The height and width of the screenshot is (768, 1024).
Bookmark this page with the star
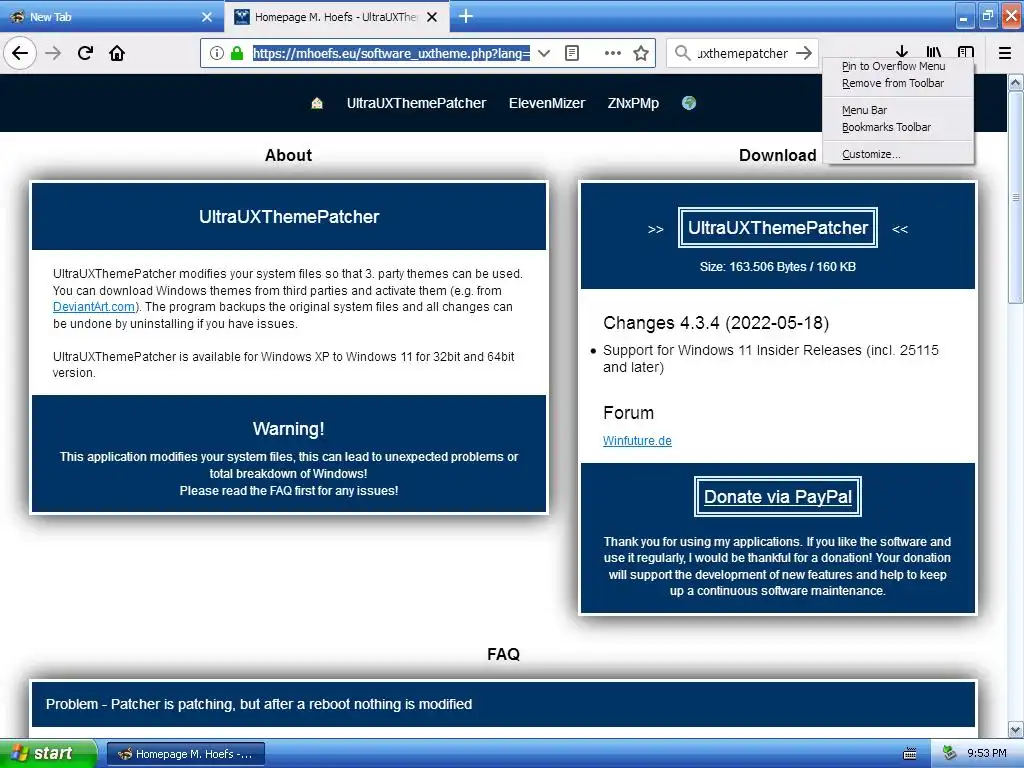pyautogui.click(x=641, y=53)
